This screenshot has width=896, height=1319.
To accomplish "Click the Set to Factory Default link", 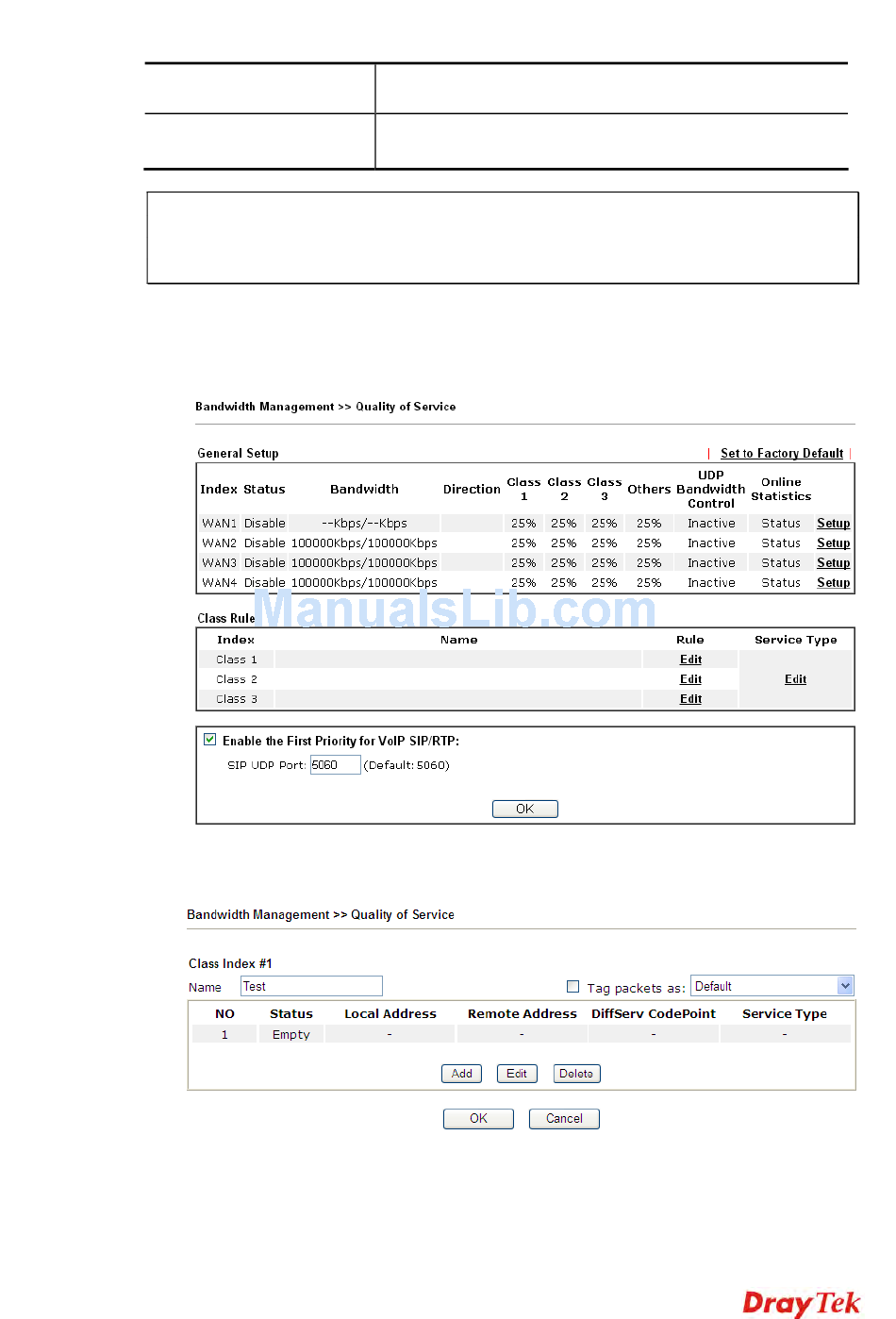I will 782,454.
